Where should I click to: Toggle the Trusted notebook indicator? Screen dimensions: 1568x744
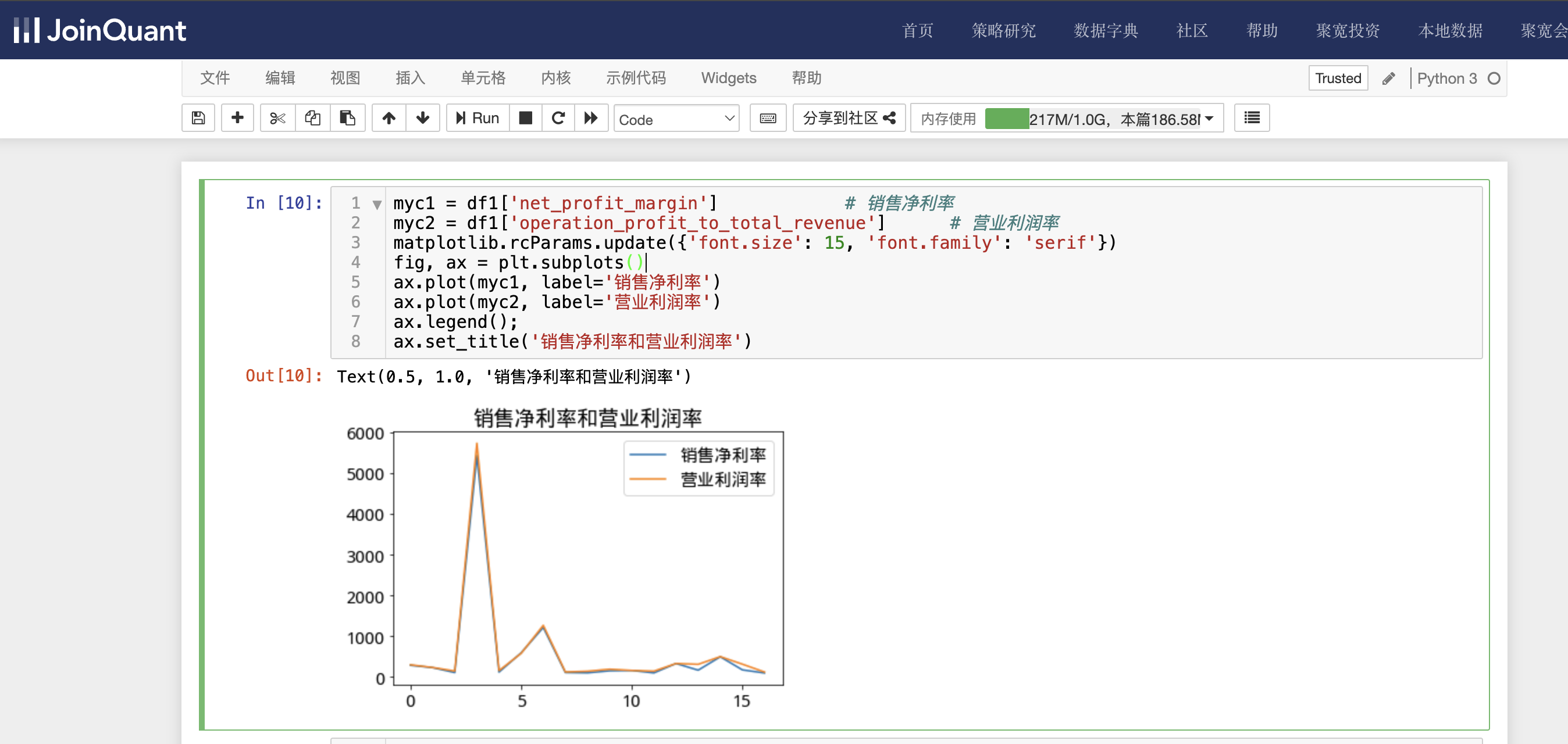tap(1337, 78)
